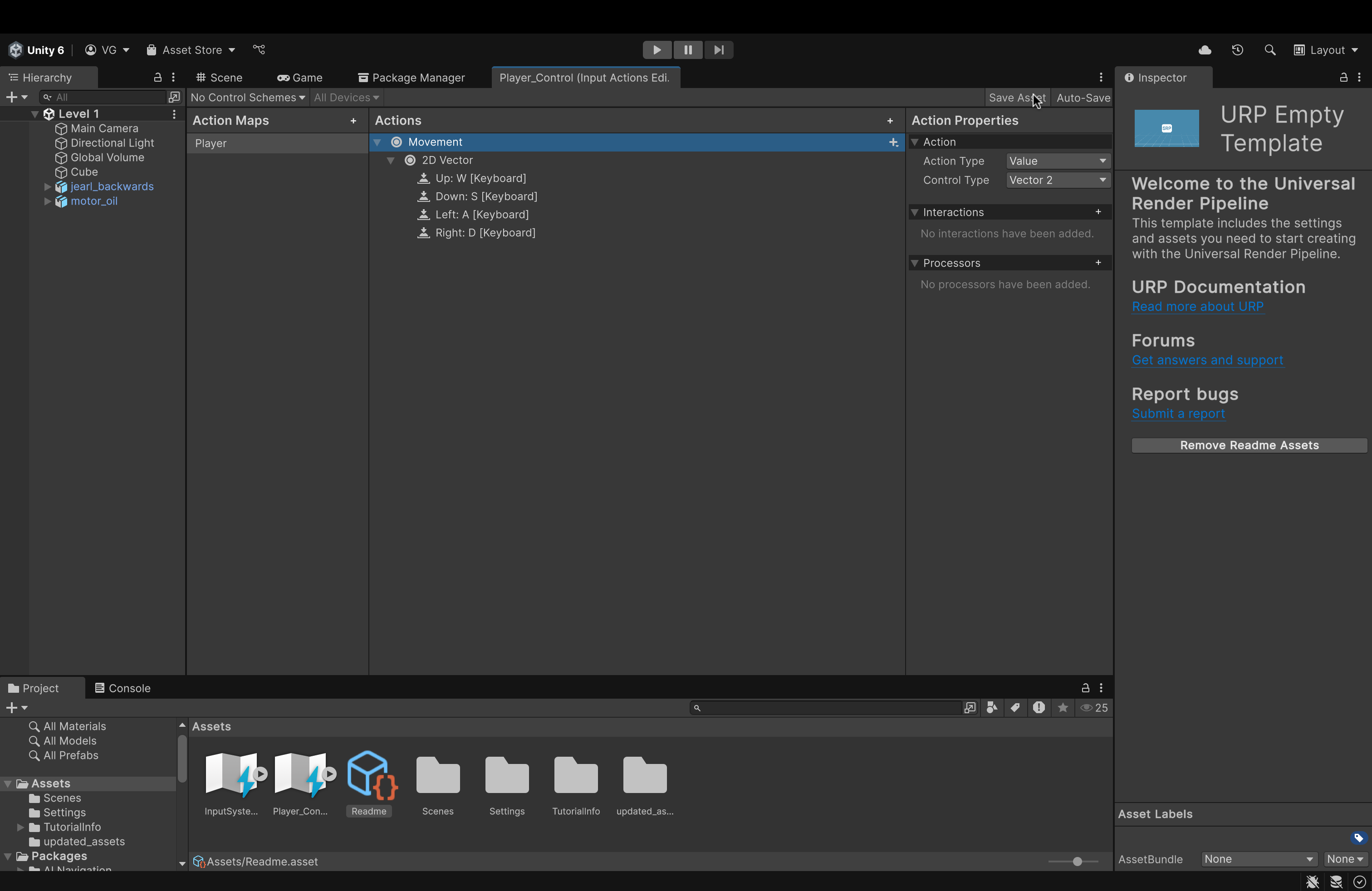Image resolution: width=1372 pixels, height=891 pixels.
Task: Toggle the Hierarchy panel lock
Action: [157, 77]
